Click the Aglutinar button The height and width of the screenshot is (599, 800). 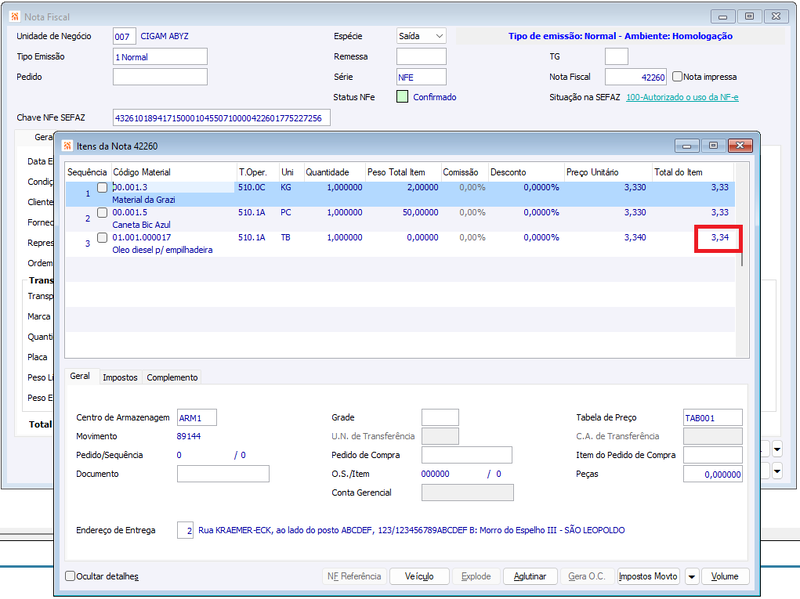(x=530, y=577)
